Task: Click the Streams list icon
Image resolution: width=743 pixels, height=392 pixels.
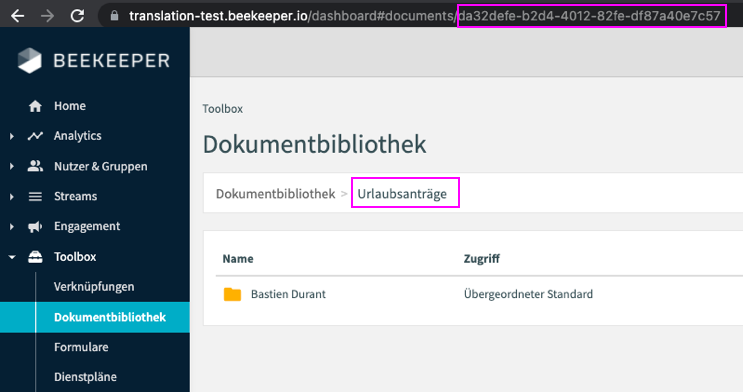Action: pos(35,196)
